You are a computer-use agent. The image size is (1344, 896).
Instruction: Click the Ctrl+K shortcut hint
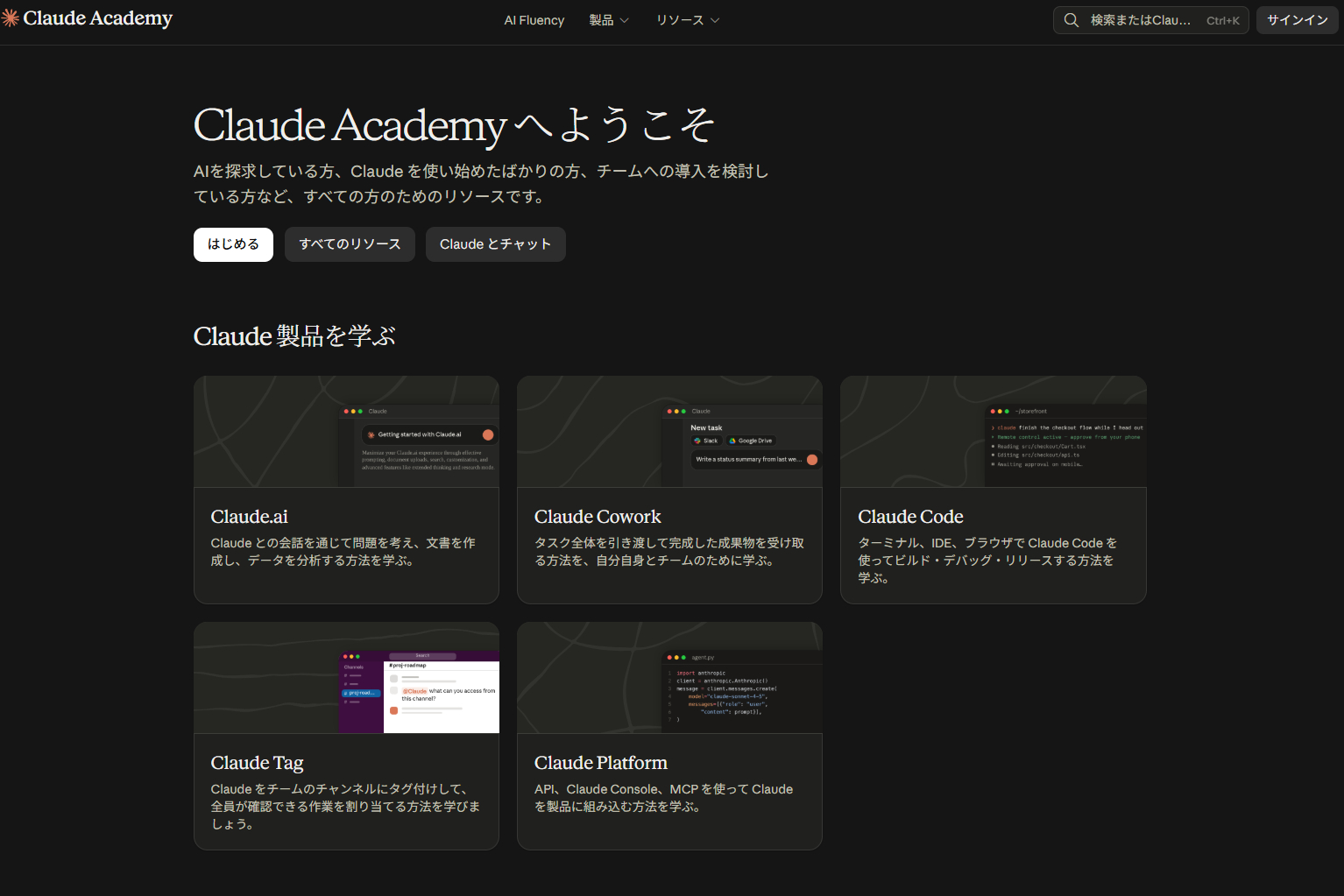[x=1223, y=20]
